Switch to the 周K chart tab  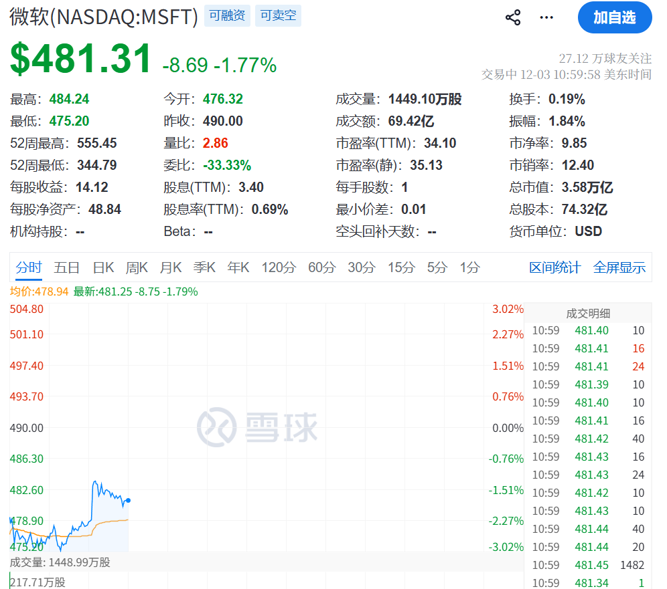tap(137, 267)
